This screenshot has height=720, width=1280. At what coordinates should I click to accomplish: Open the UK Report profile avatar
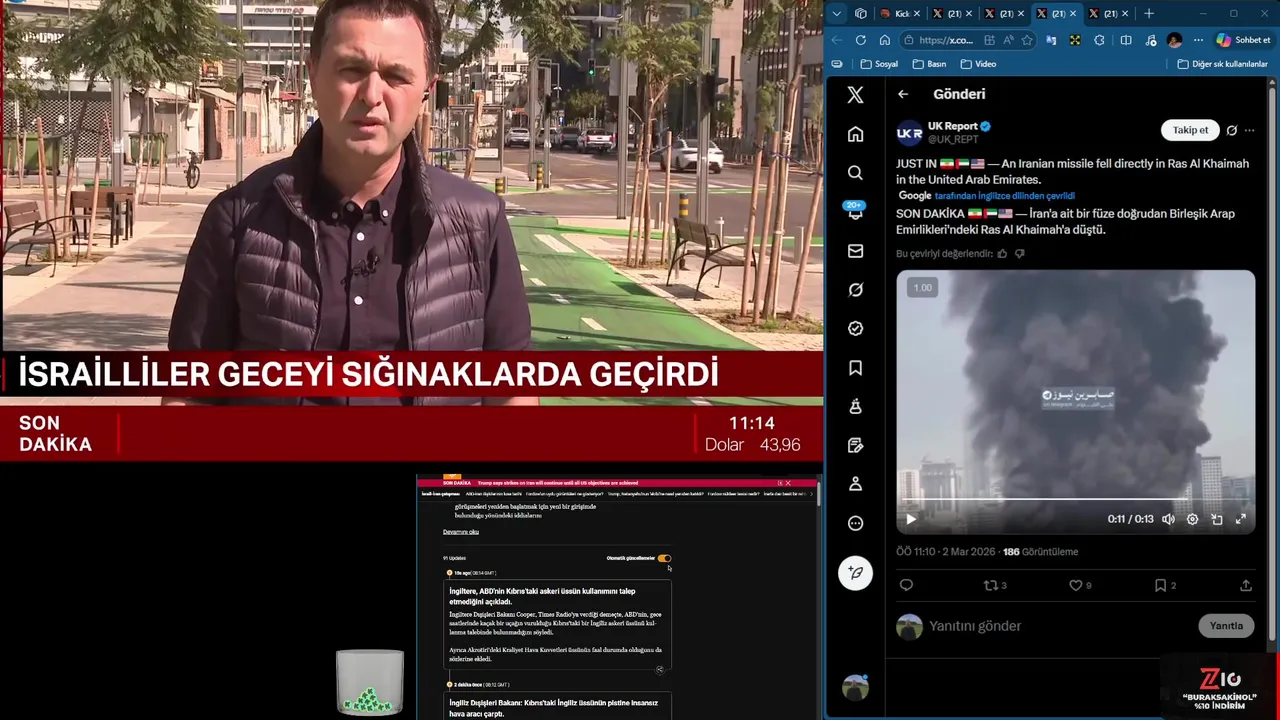[x=909, y=132]
